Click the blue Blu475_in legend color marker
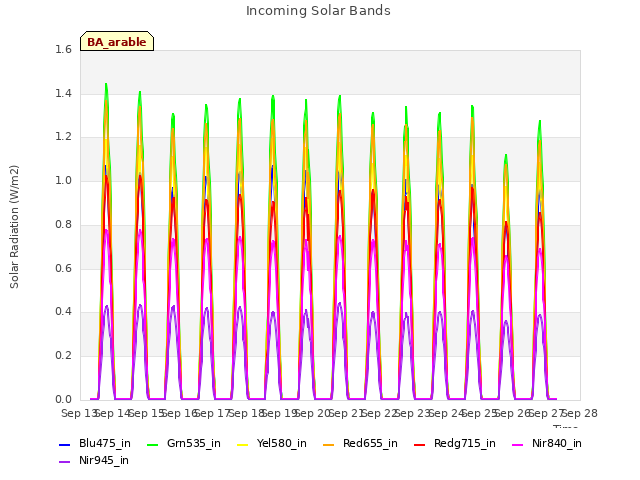The image size is (640, 480). click(x=64, y=444)
